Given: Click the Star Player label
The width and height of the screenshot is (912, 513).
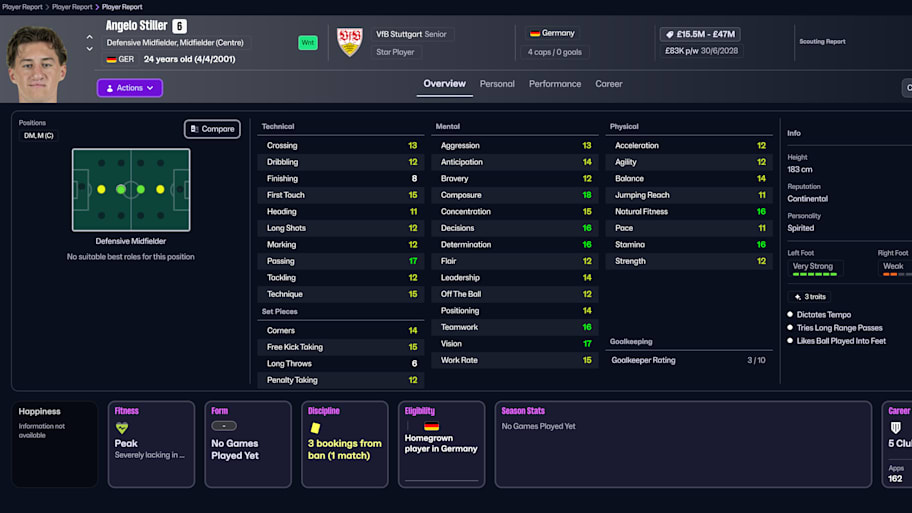Looking at the screenshot, I should (395, 52).
